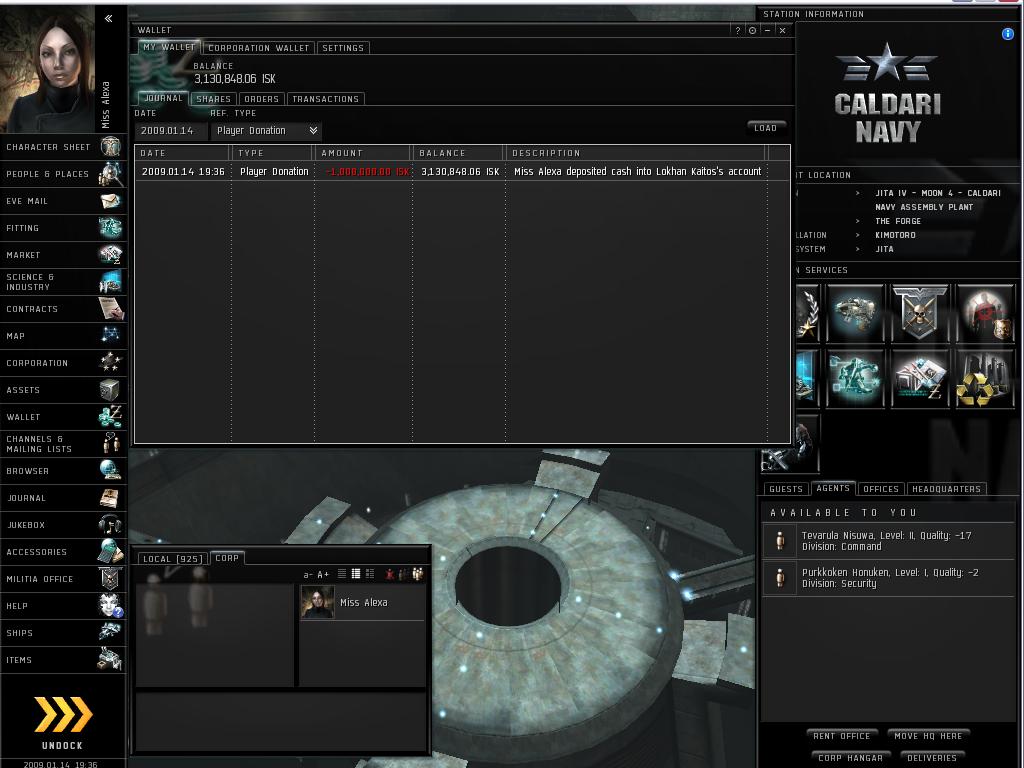This screenshot has height=768, width=1024.
Task: Switch to the Corp chat tab
Action: [x=227, y=558]
